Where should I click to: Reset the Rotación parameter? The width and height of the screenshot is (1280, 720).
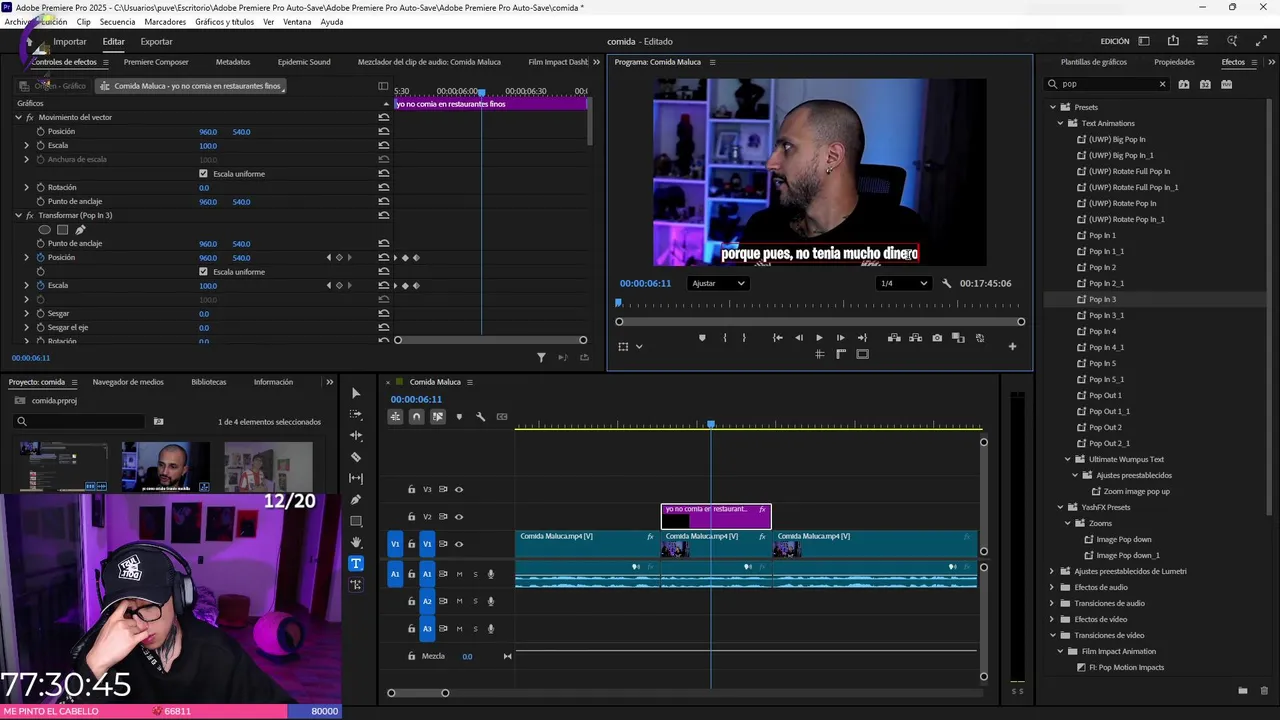pyautogui.click(x=384, y=187)
